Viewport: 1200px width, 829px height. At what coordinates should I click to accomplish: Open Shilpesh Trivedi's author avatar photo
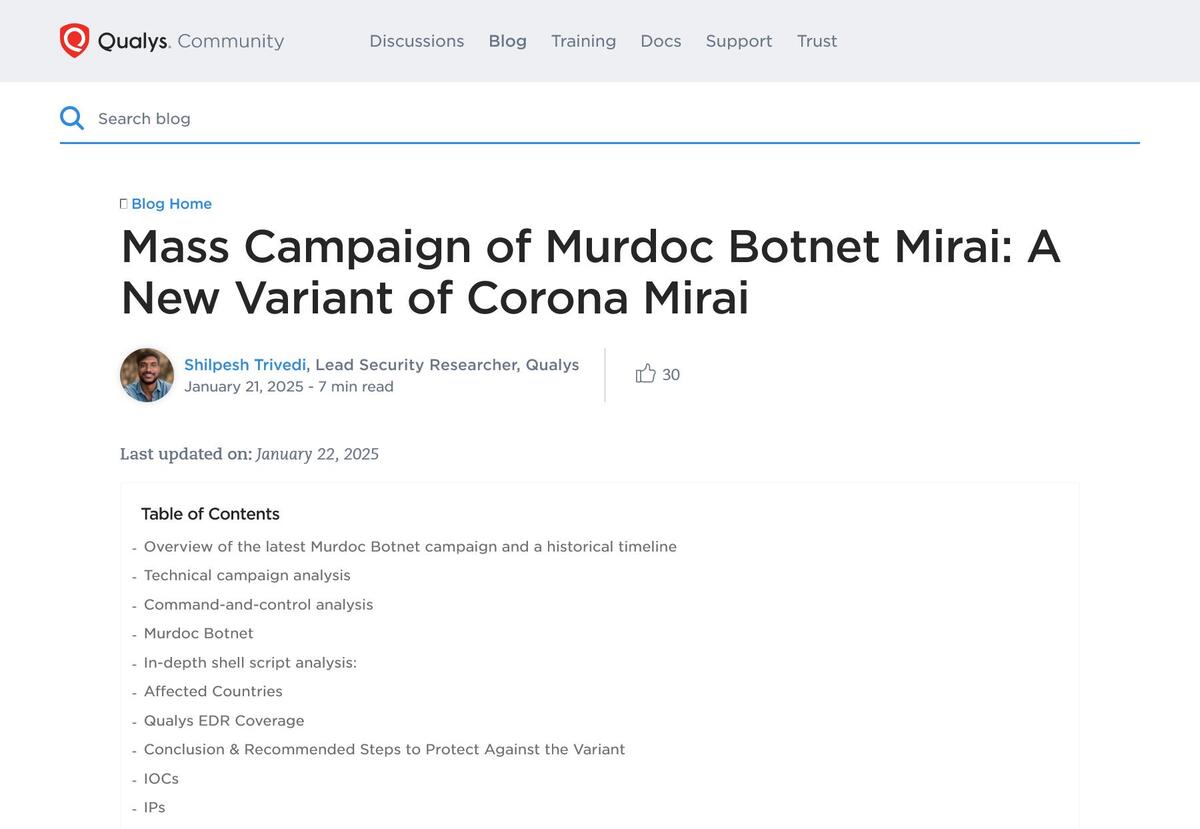pyautogui.click(x=147, y=375)
